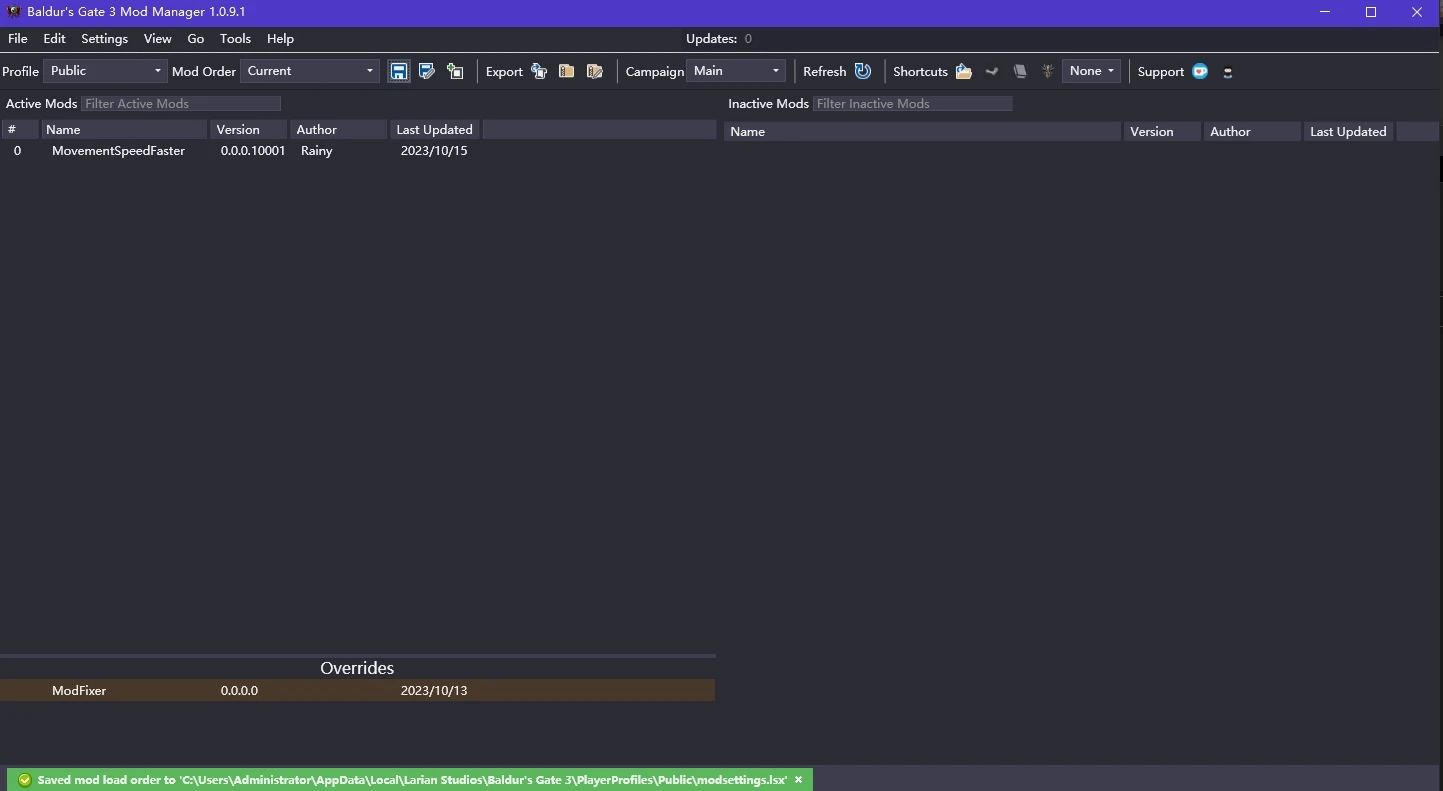Click the Refresh label in toolbar
The width and height of the screenshot is (1443, 791).
click(x=824, y=71)
